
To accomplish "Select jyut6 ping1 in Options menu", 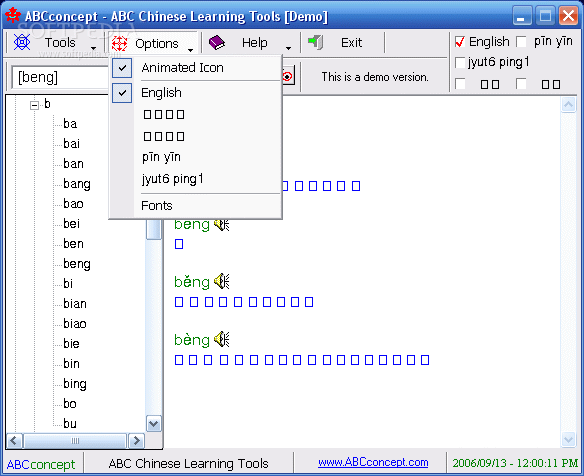I will (172, 179).
